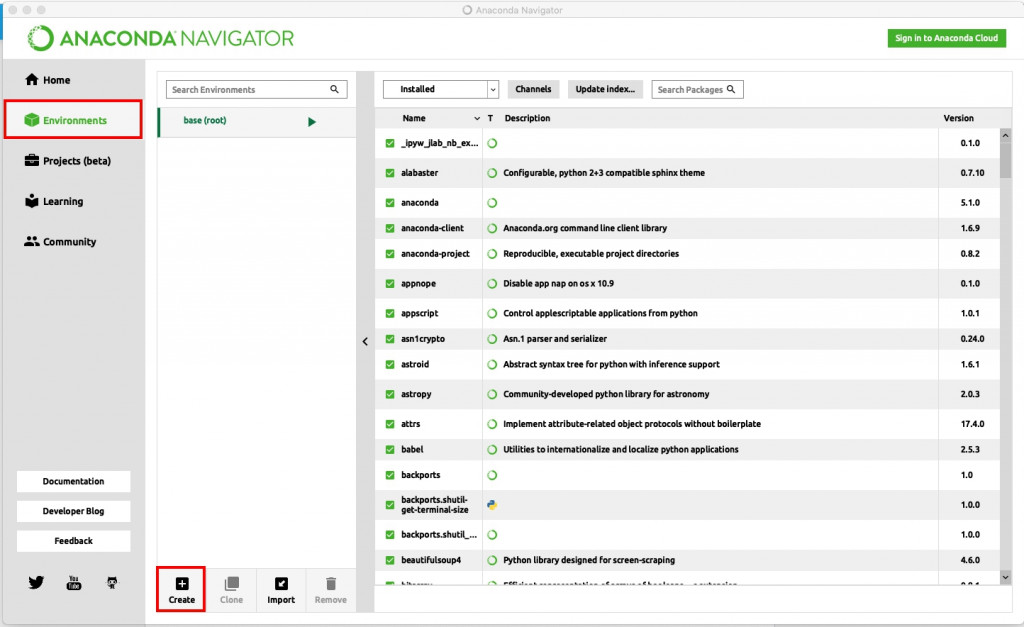Click the Create environment plus icon
Viewport: 1024px width, 627px height.
click(182, 583)
